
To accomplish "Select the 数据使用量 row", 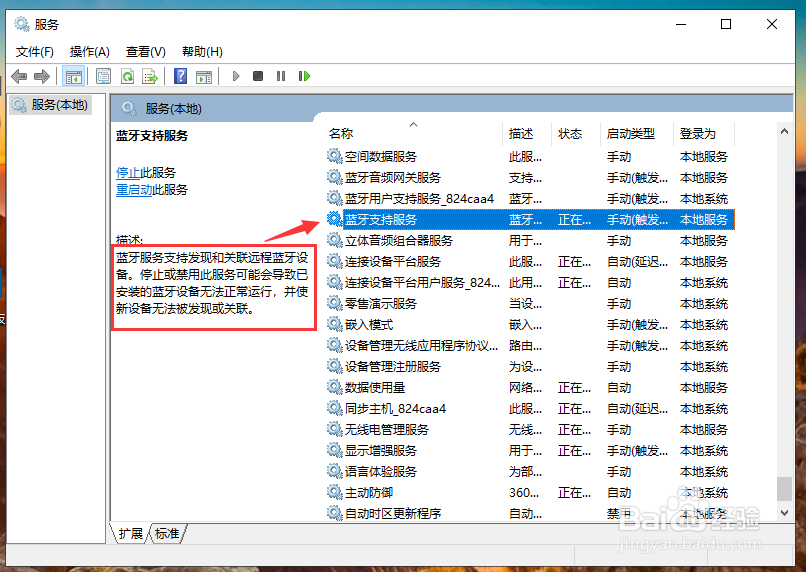I will pyautogui.click(x=530, y=388).
